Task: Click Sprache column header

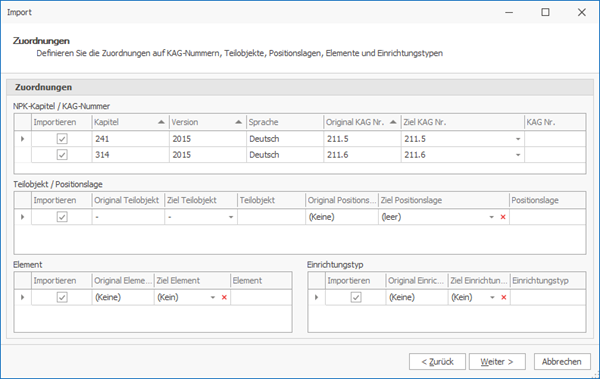Action: [x=285, y=122]
